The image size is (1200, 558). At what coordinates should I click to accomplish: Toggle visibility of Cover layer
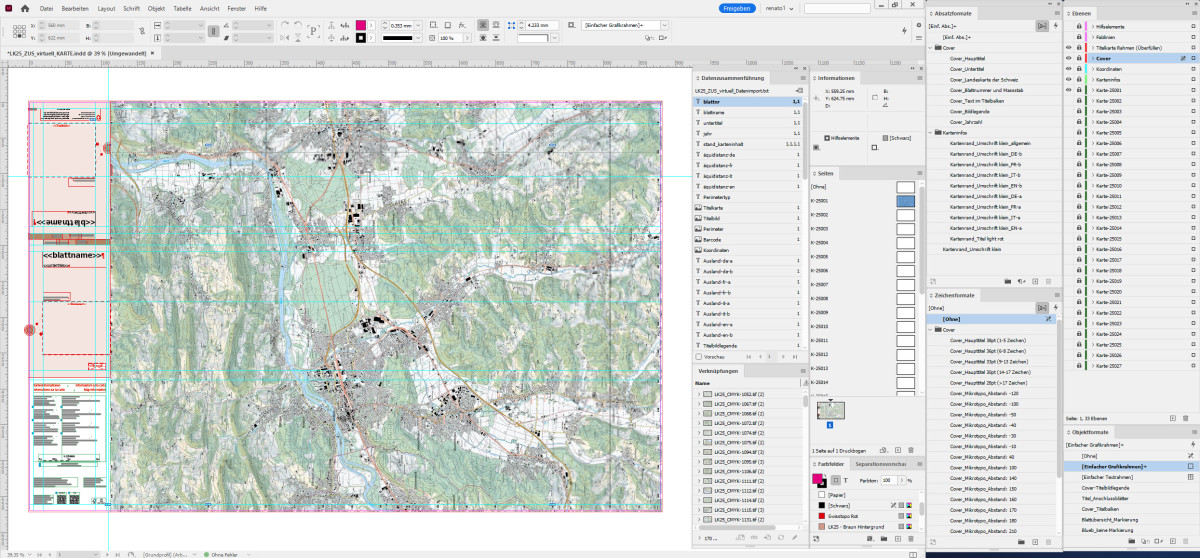point(1068,58)
